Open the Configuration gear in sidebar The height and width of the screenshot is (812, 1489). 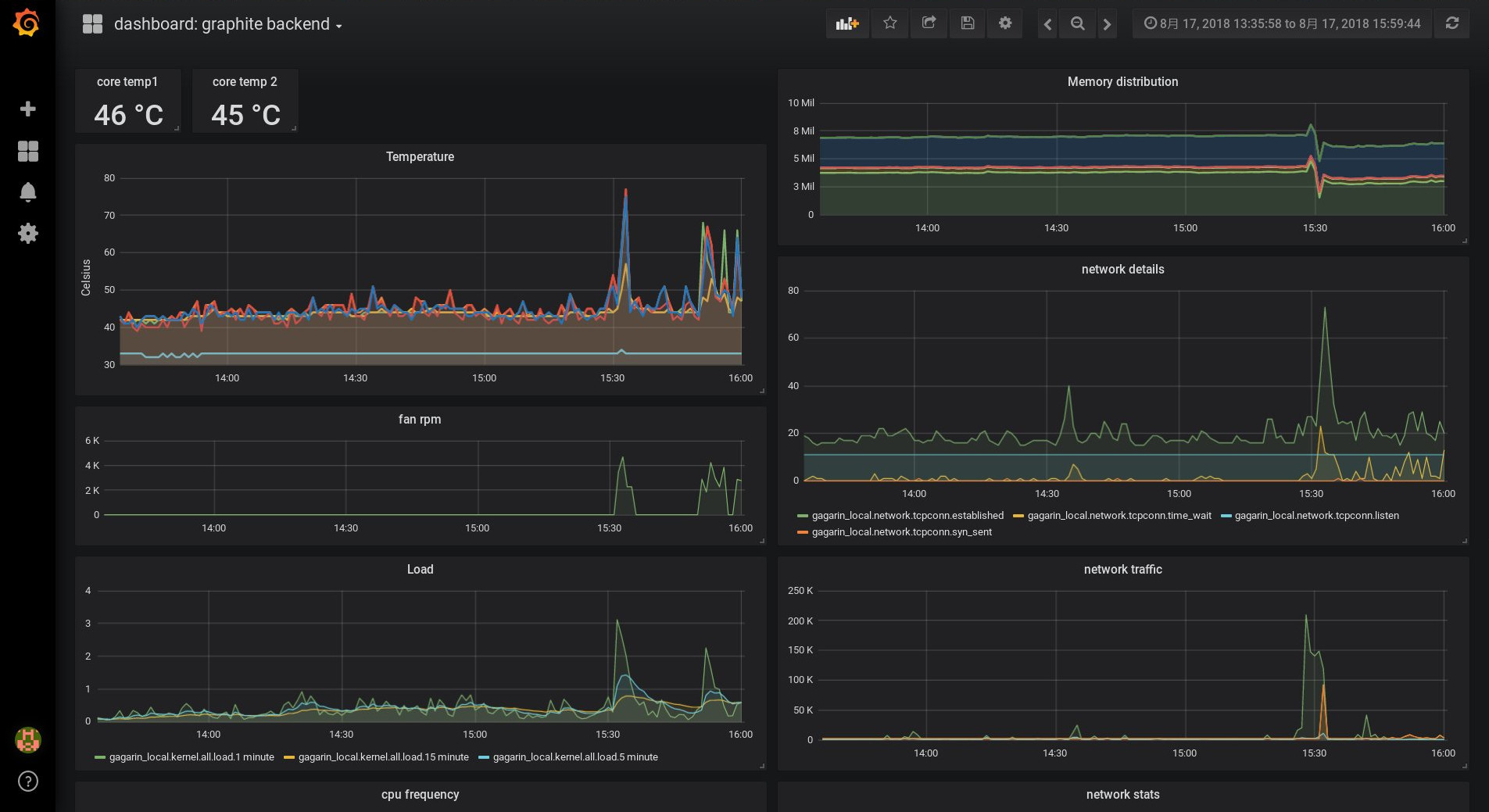point(27,233)
